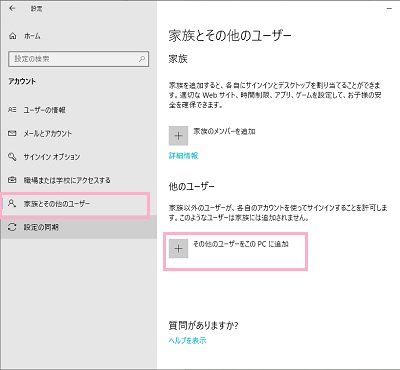Click the person icon for 家族とその他のユーザー
This screenshot has height=370, width=400.
12,203
